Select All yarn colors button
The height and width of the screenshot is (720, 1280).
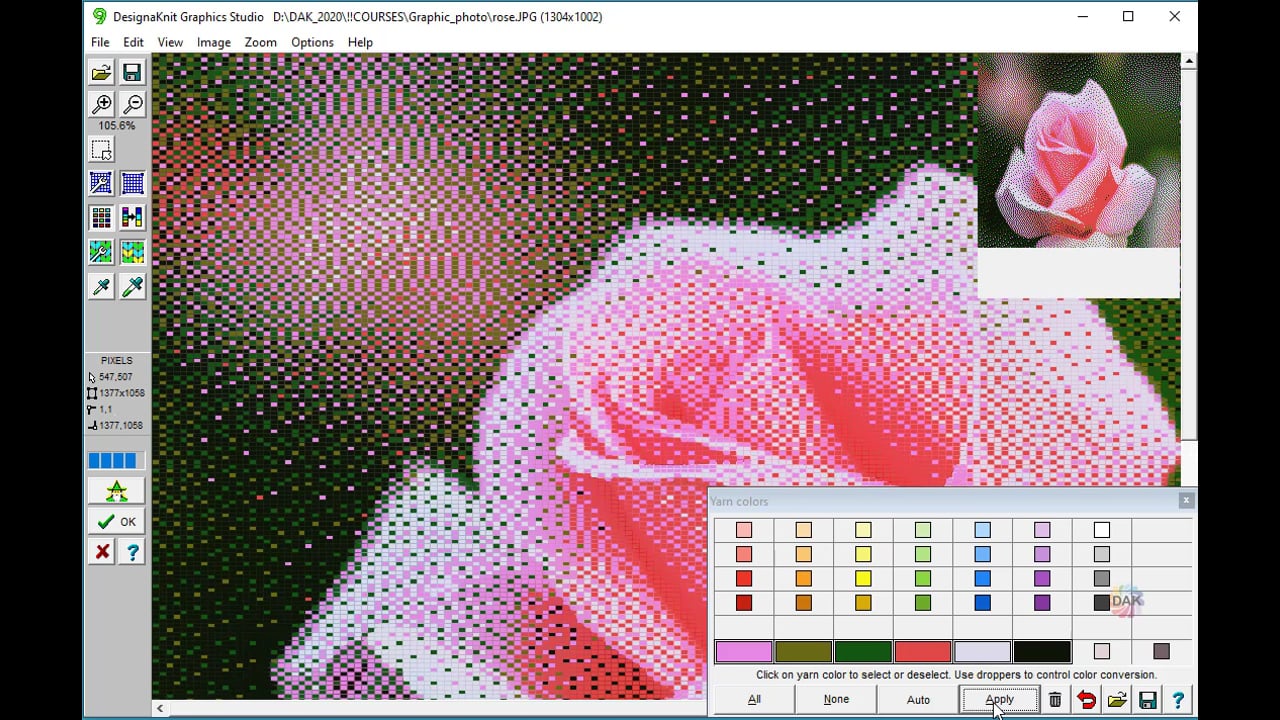(x=754, y=700)
